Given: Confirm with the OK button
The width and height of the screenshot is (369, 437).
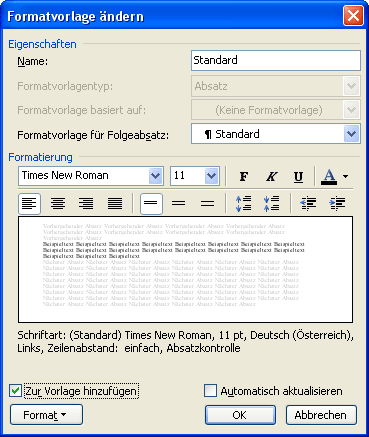Looking at the screenshot, I should point(240,415).
